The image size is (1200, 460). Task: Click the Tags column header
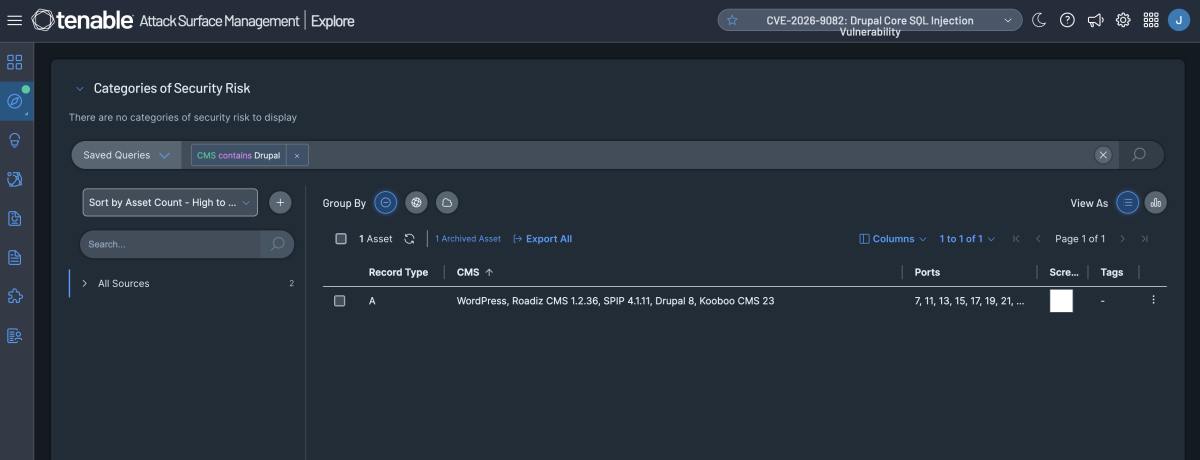1111,272
